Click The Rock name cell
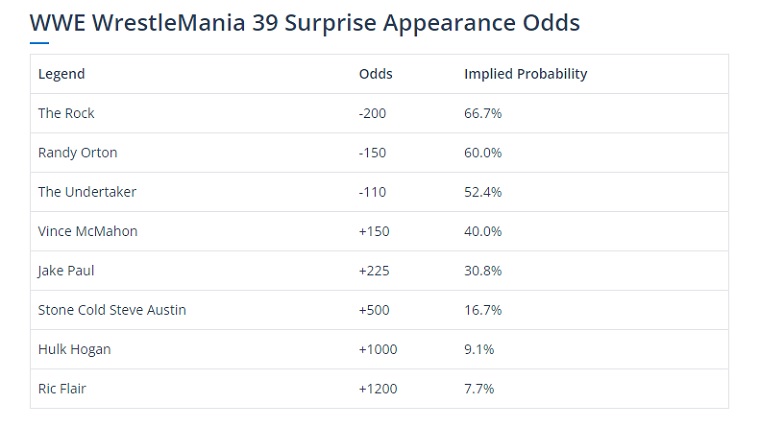The image size is (760, 427). point(66,113)
